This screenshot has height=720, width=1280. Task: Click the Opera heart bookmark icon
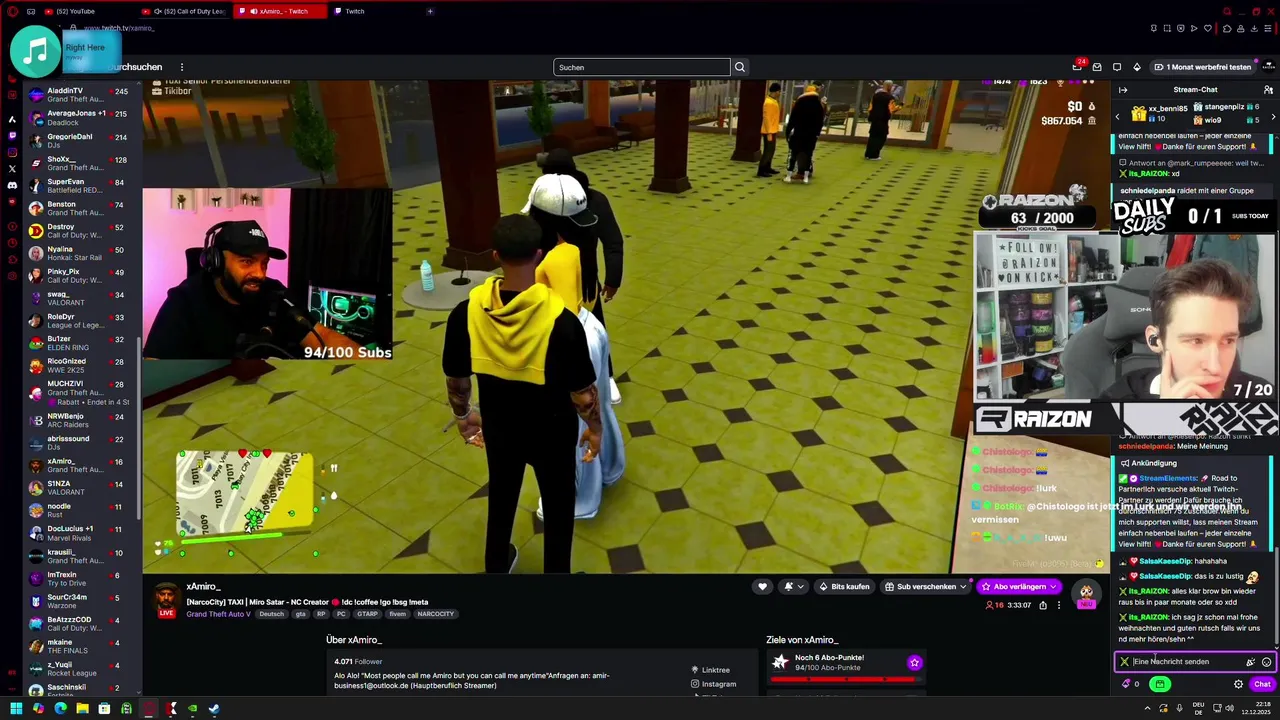[x=1207, y=28]
